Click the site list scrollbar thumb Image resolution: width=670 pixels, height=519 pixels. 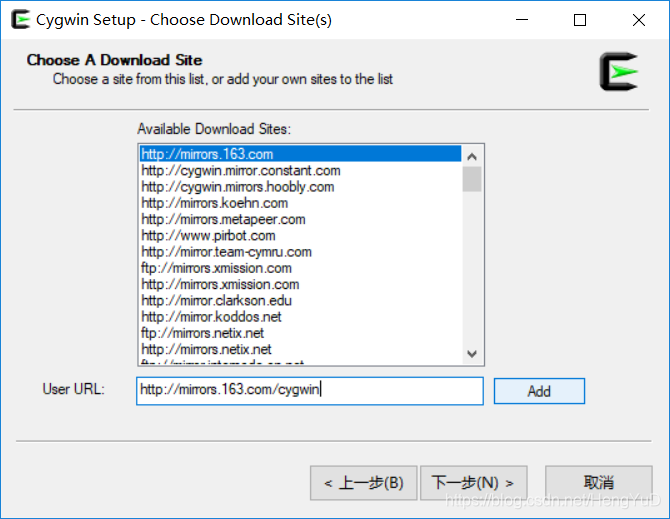[472, 179]
